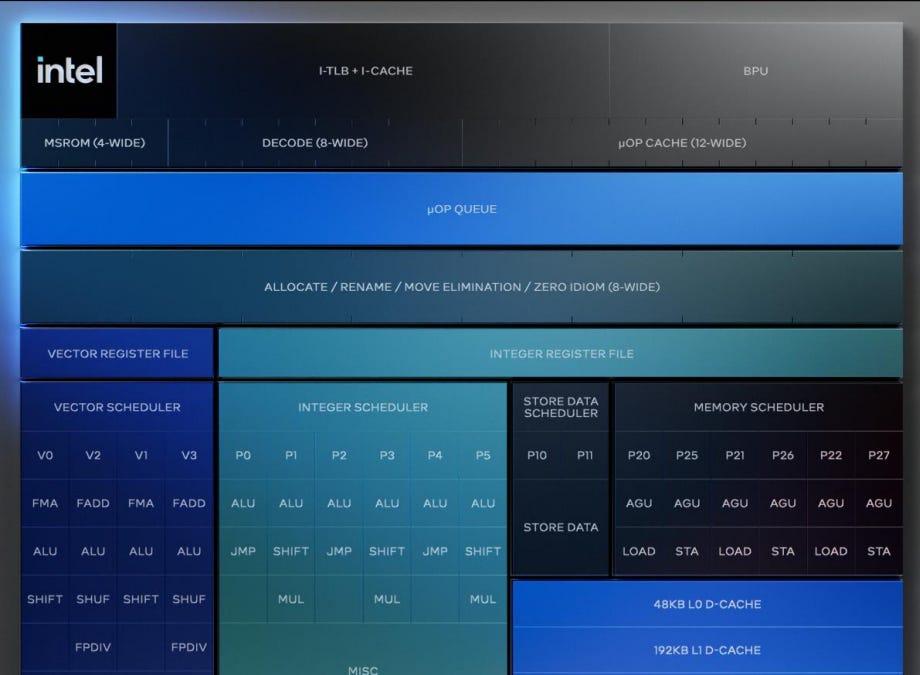Click the Intel logo
This screenshot has height=675, width=920.
69,70
